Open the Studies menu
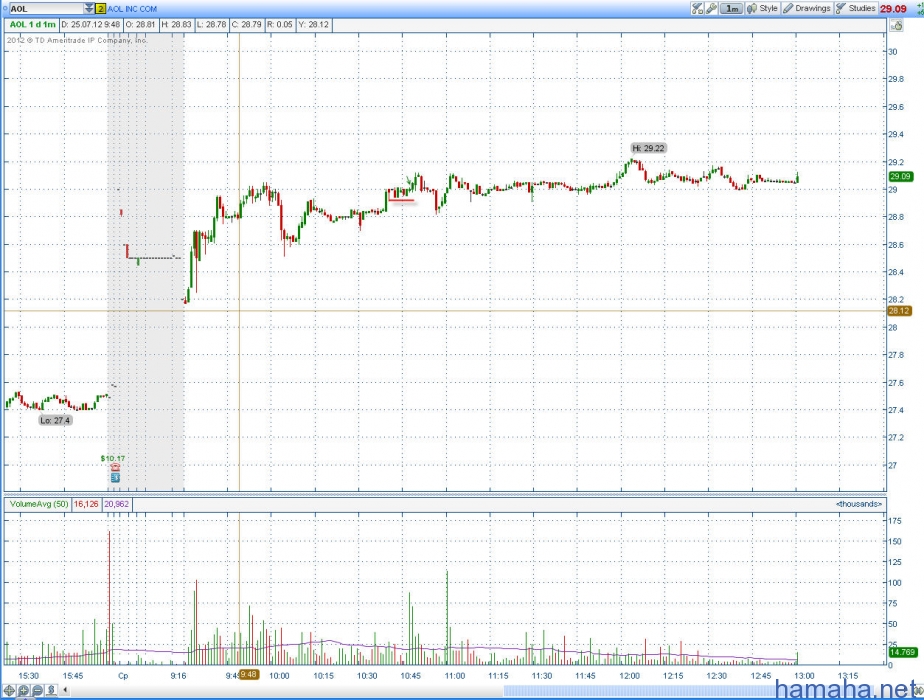 (855, 8)
